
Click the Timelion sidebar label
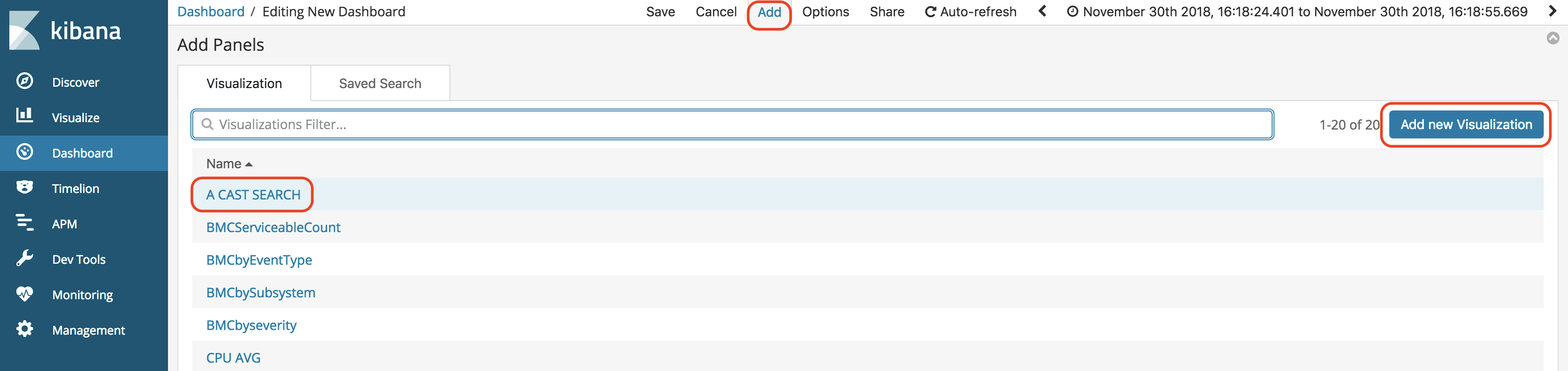point(76,189)
